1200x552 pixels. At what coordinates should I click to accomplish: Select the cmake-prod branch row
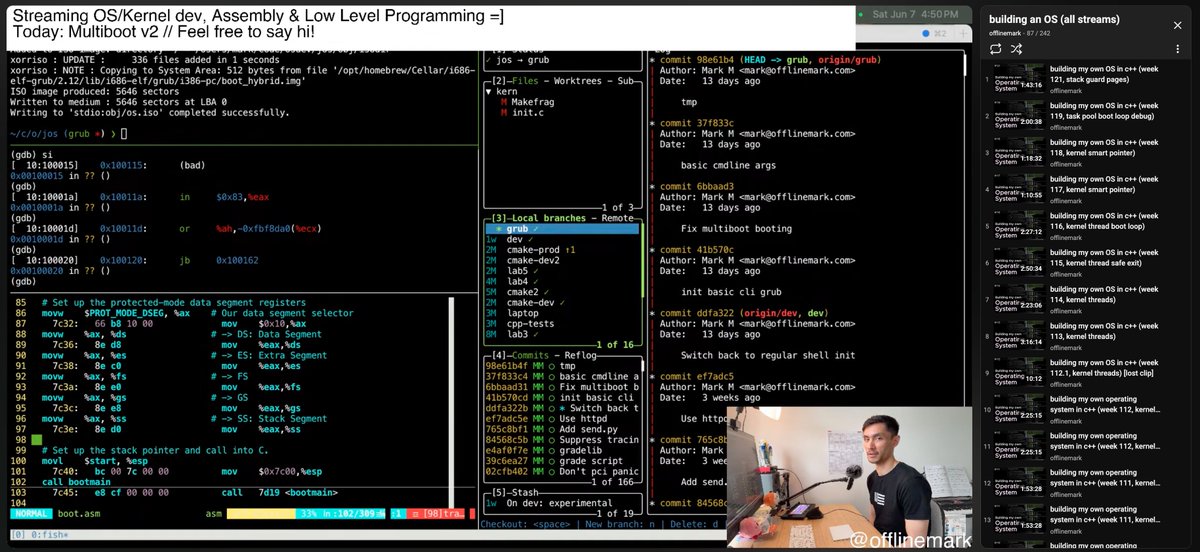(x=561, y=250)
